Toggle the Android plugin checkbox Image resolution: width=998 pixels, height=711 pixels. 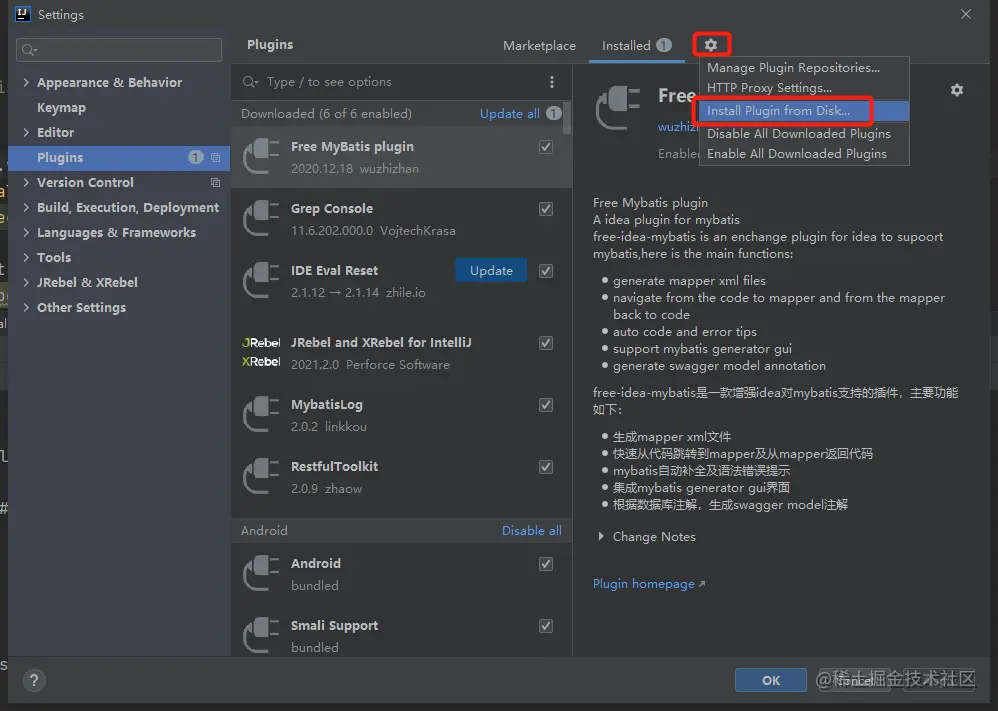tap(546, 564)
